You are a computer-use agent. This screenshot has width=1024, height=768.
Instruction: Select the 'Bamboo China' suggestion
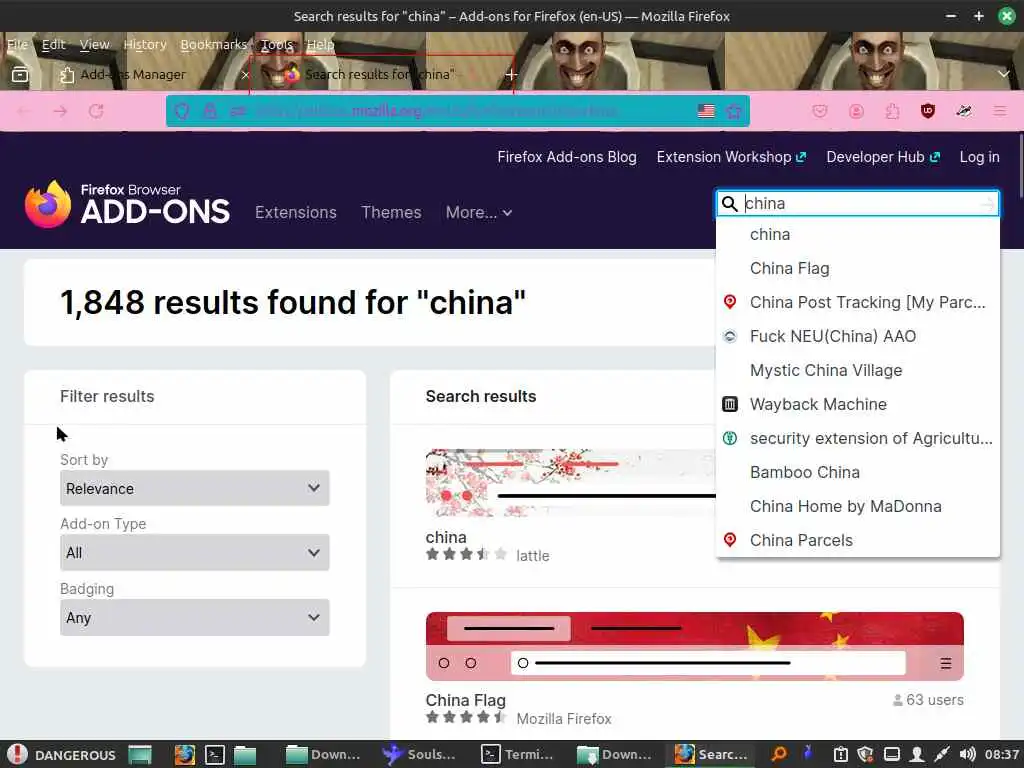pyautogui.click(x=857, y=472)
